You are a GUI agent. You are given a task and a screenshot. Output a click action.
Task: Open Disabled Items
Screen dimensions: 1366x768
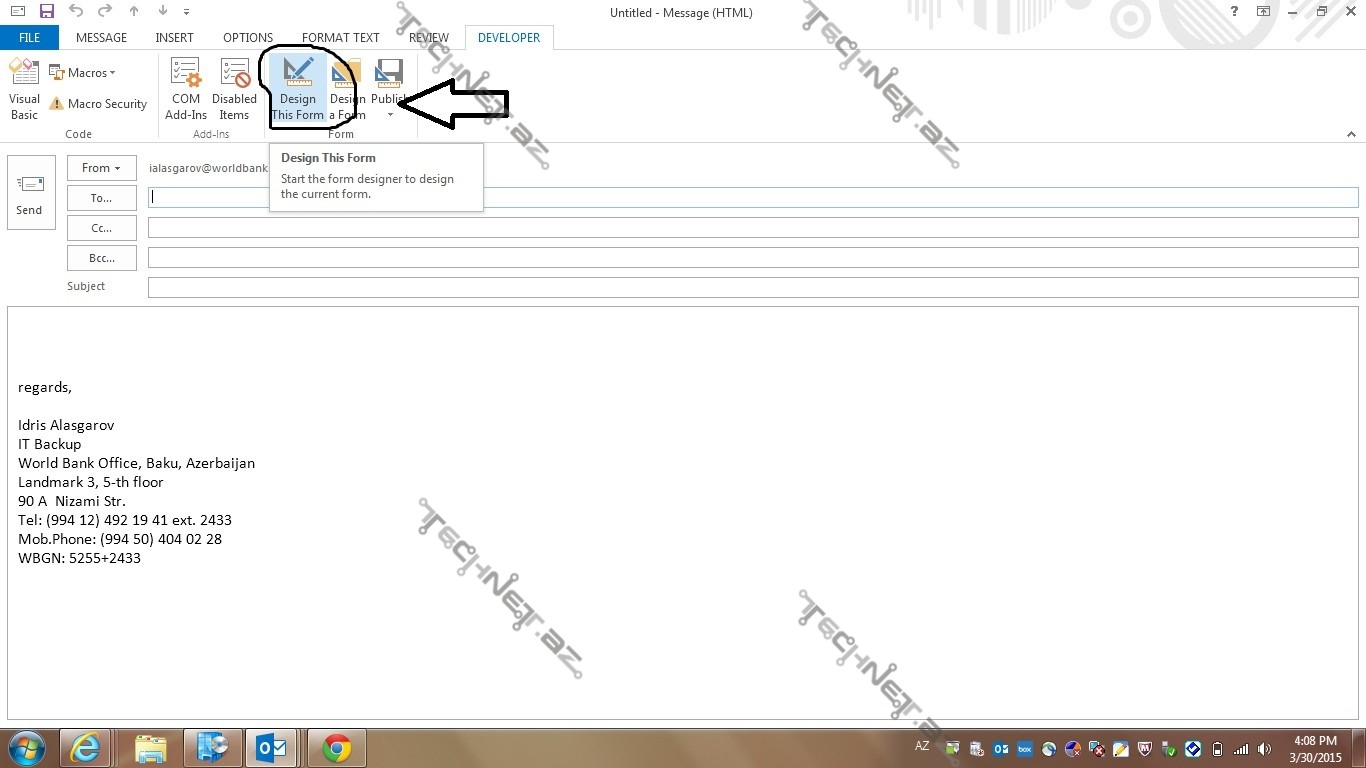234,89
